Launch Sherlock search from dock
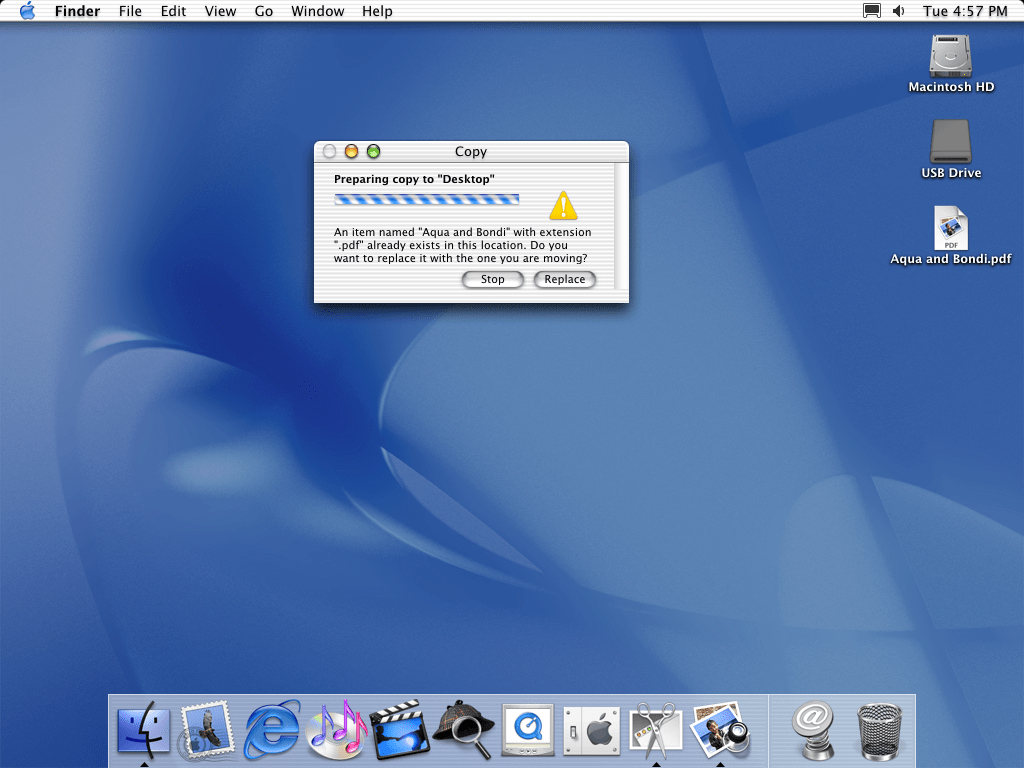Viewport: 1024px width, 768px height. click(463, 730)
